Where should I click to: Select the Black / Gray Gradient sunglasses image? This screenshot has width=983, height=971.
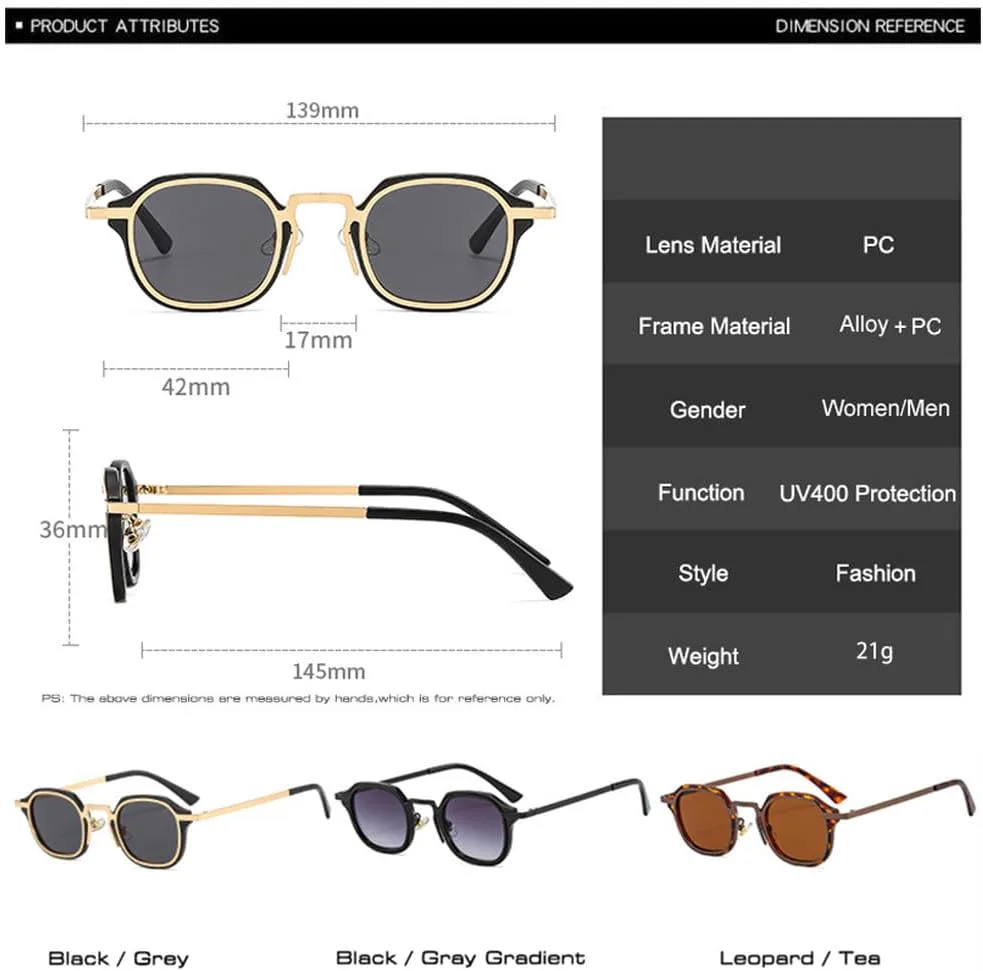(492, 814)
